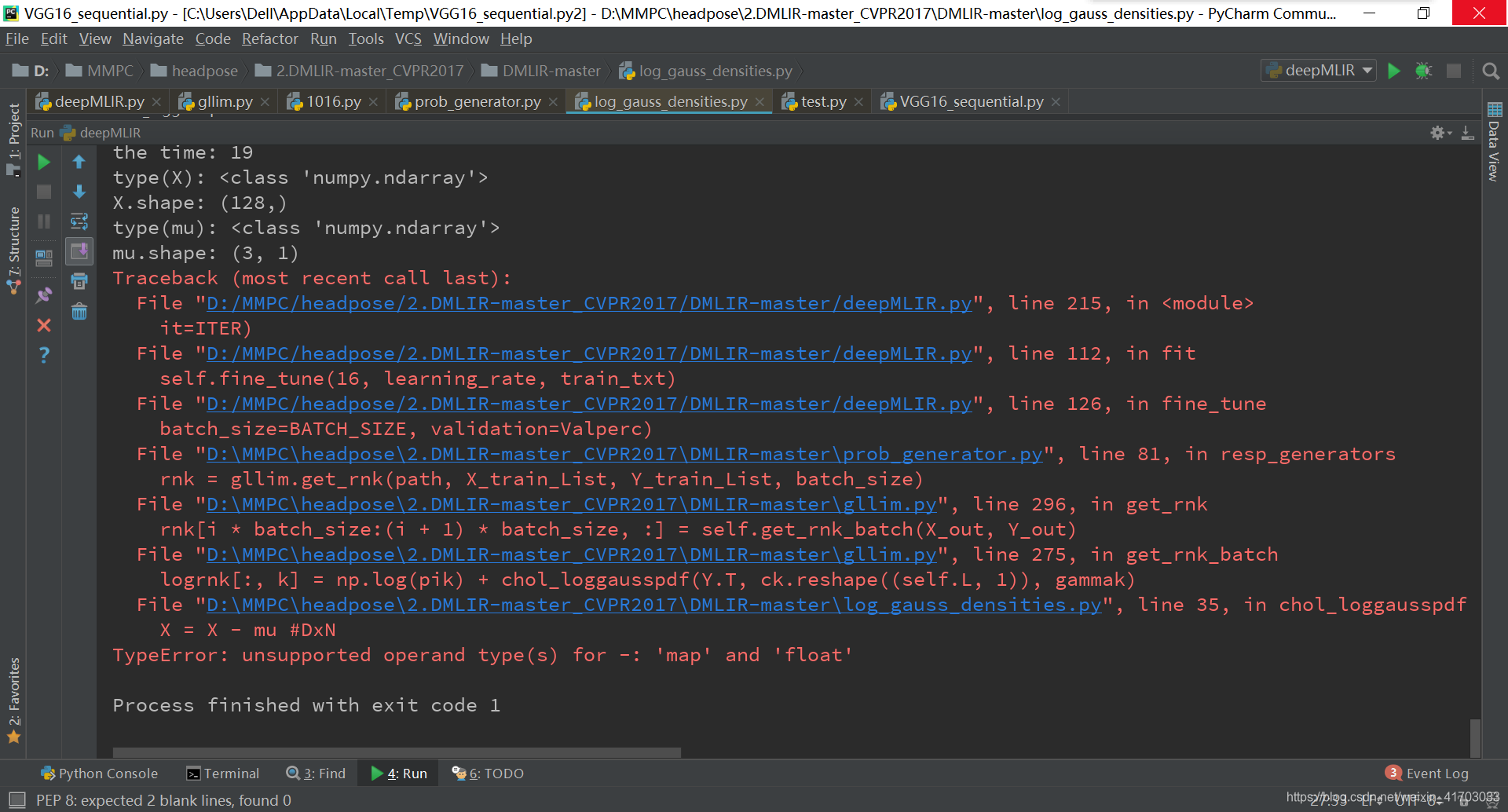Switch to the prob_generator.py editor tab

pos(478,101)
